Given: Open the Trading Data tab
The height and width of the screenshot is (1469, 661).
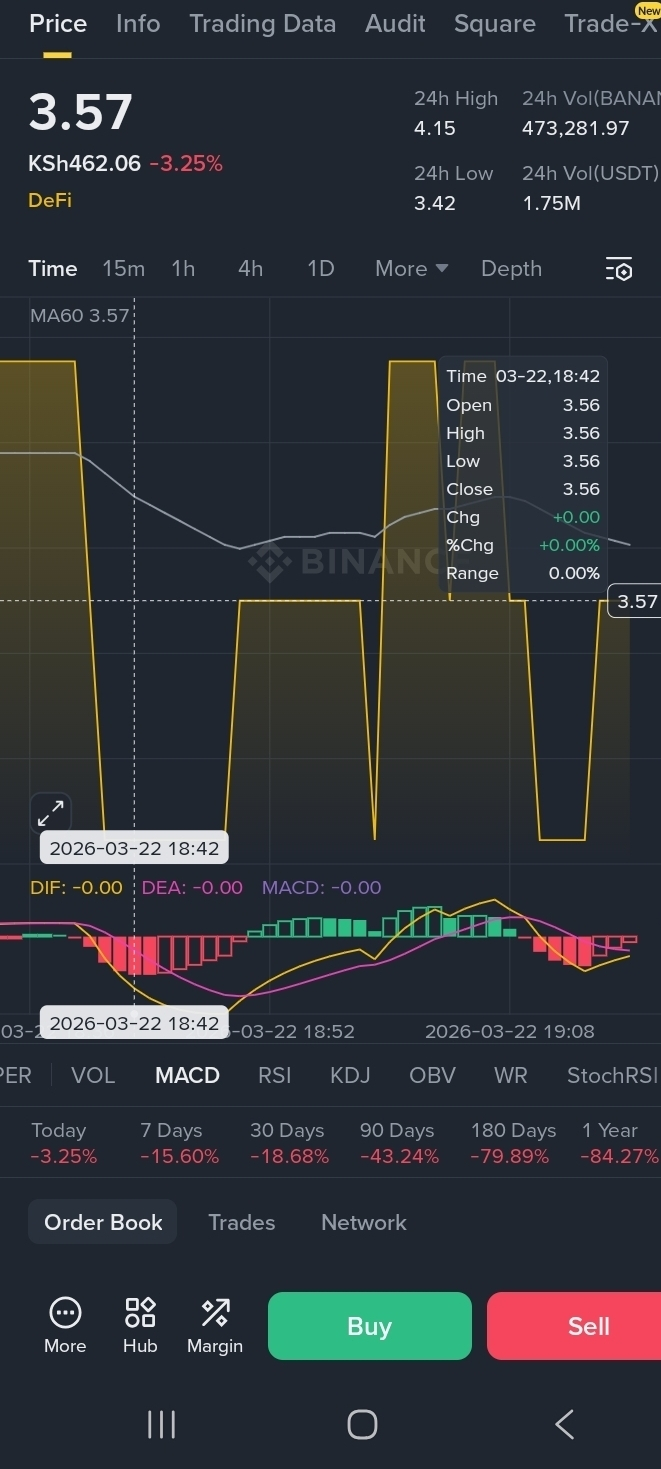Looking at the screenshot, I should (x=263, y=24).
